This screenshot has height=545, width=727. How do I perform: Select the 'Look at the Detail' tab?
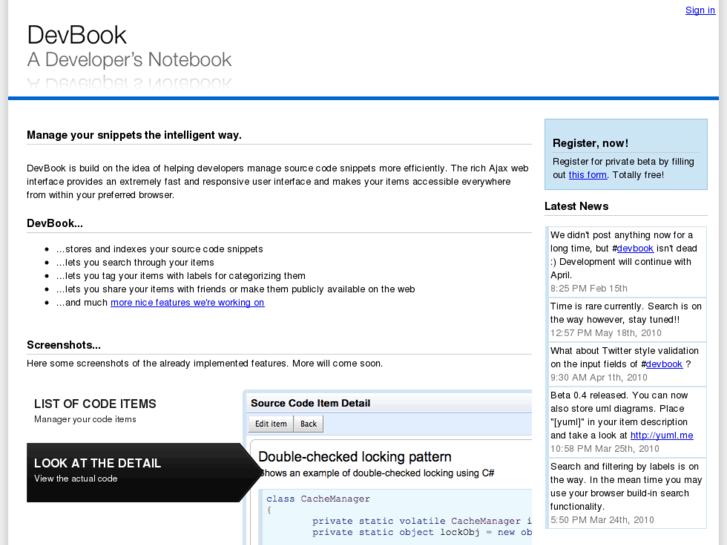(x=97, y=463)
